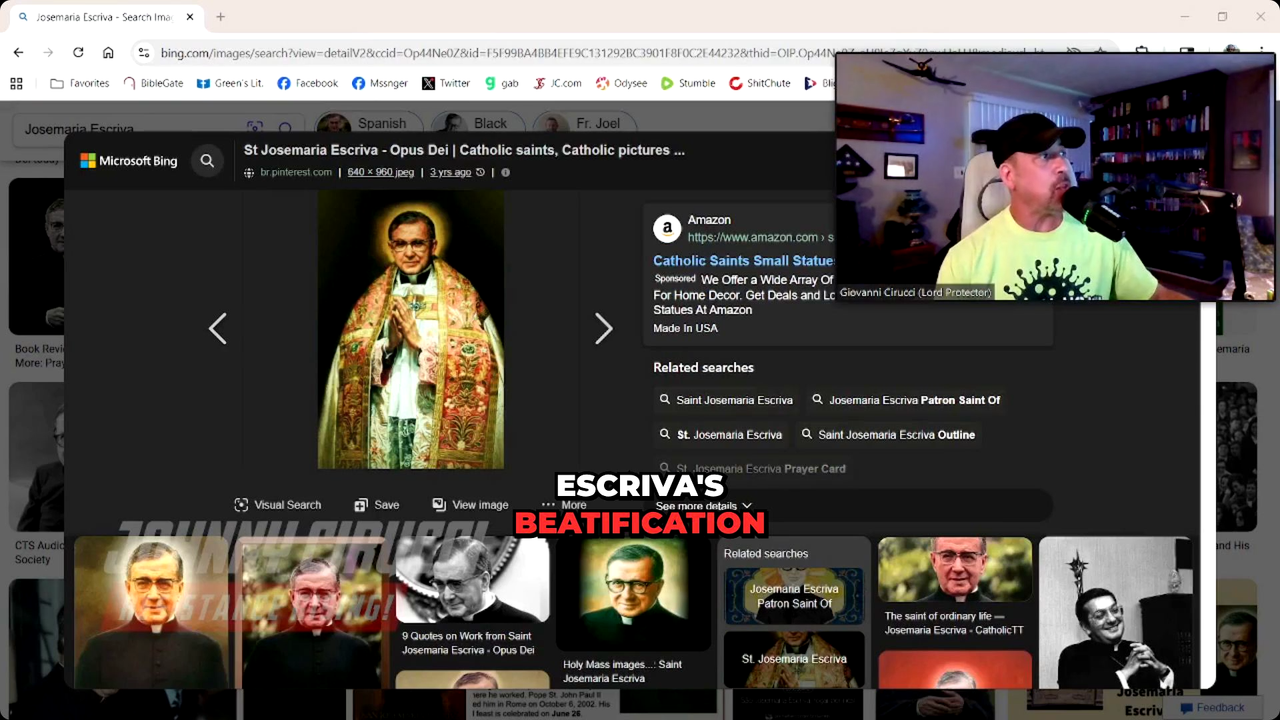Open the Apps grid in bookmarks bar
The height and width of the screenshot is (720, 1280).
[x=16, y=83]
